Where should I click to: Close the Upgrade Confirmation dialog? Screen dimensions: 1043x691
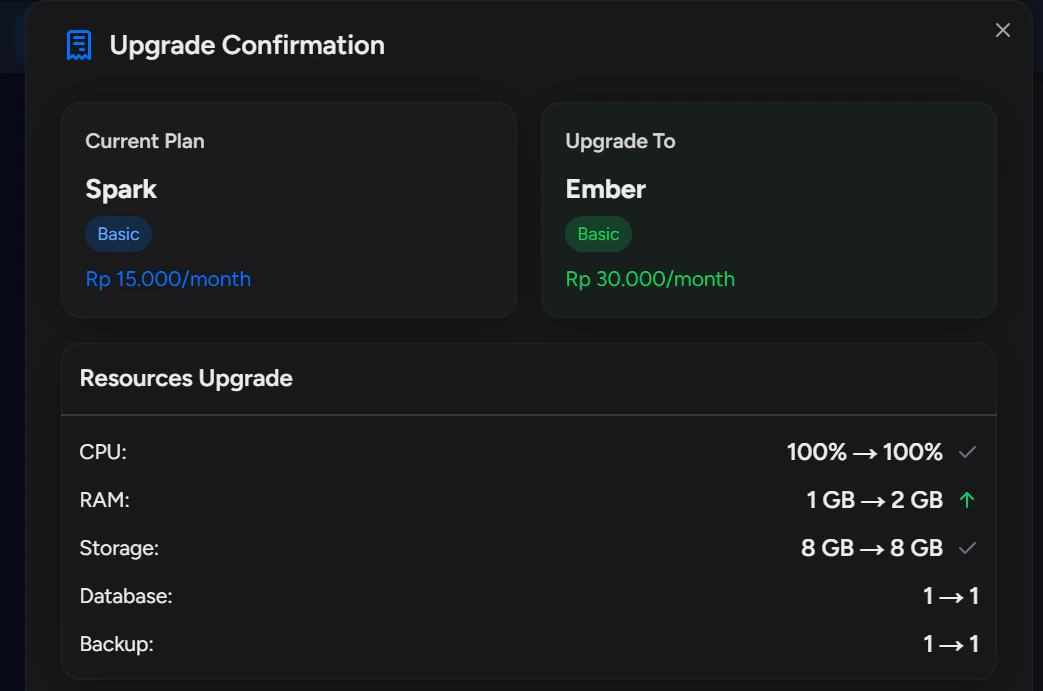click(1002, 30)
